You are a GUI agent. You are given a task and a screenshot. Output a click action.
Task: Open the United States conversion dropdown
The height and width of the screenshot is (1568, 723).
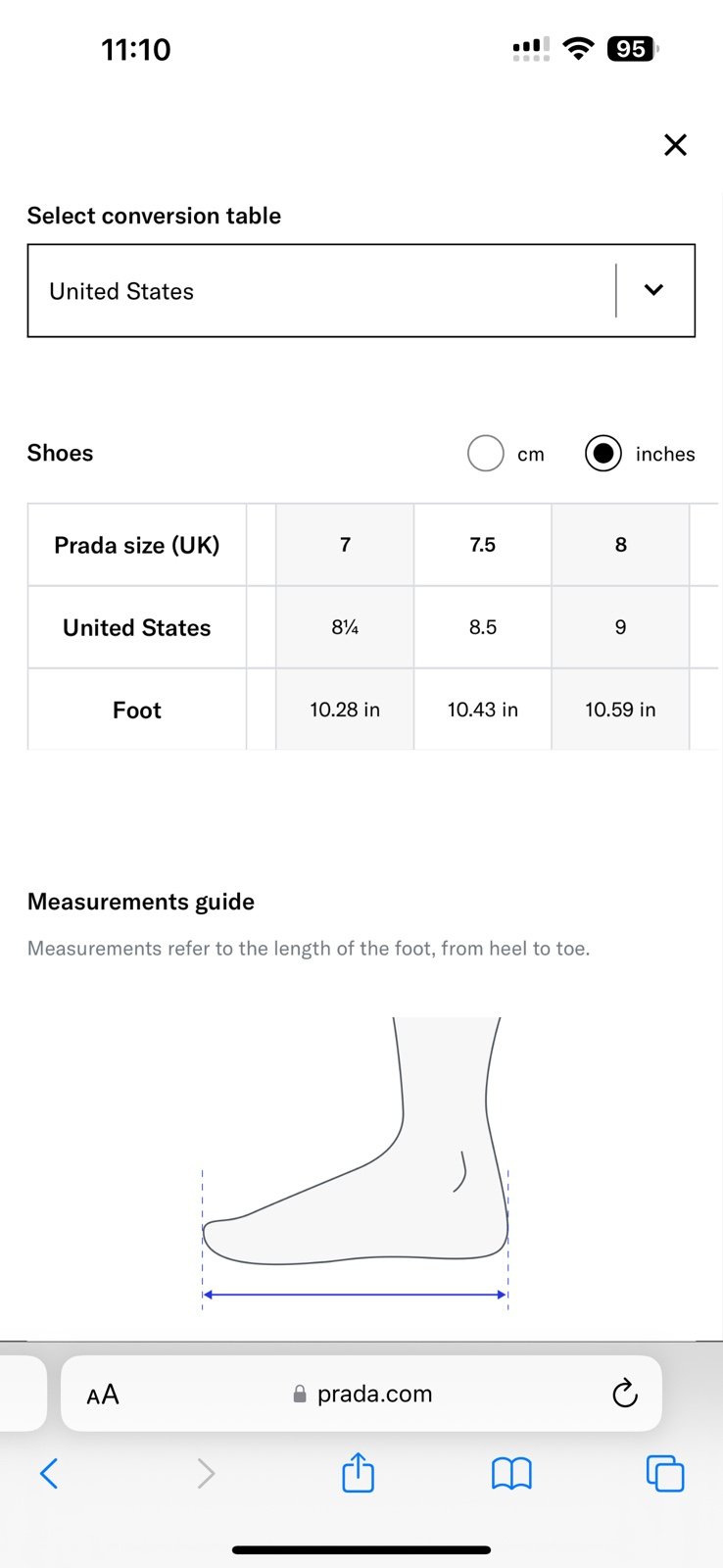[361, 291]
